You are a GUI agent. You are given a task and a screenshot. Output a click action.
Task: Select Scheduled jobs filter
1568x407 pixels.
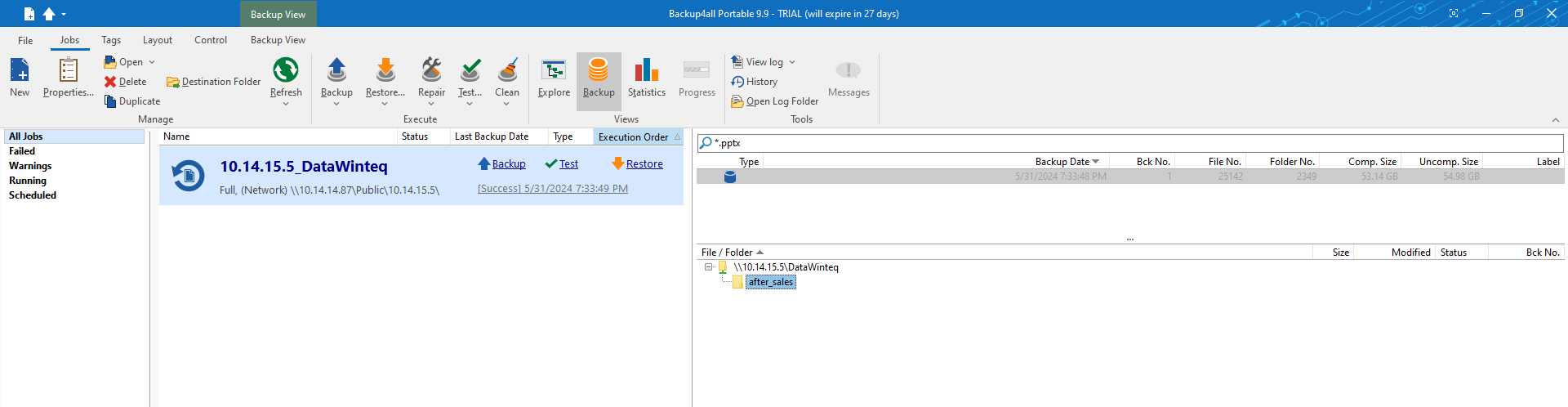(x=33, y=195)
